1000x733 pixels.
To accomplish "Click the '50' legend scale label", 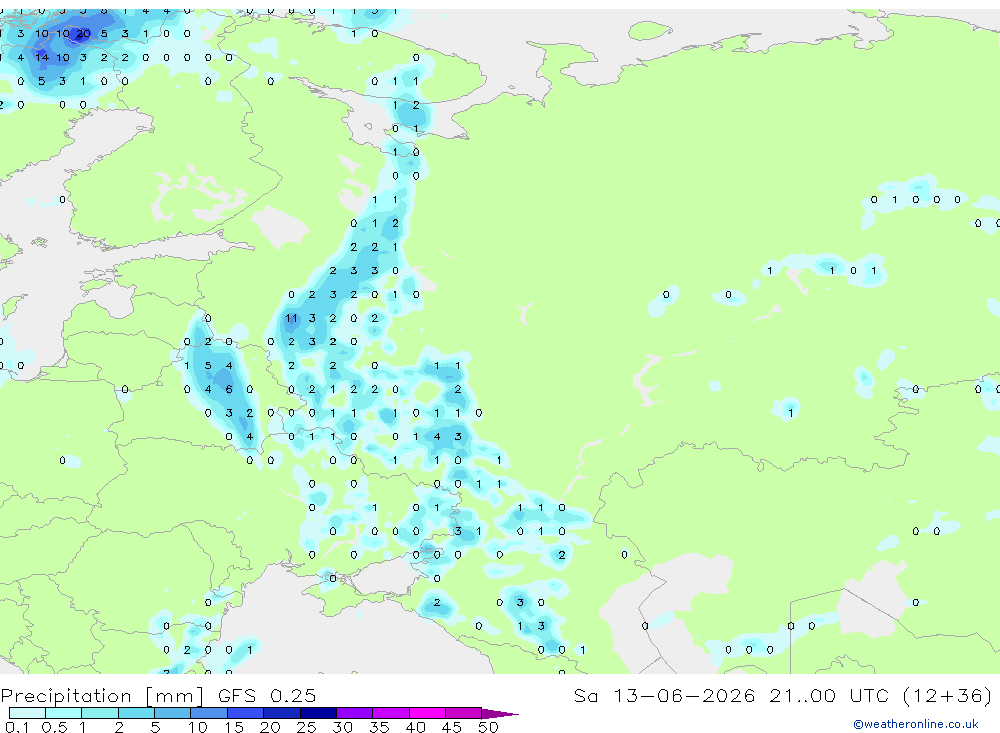I will [488, 727].
